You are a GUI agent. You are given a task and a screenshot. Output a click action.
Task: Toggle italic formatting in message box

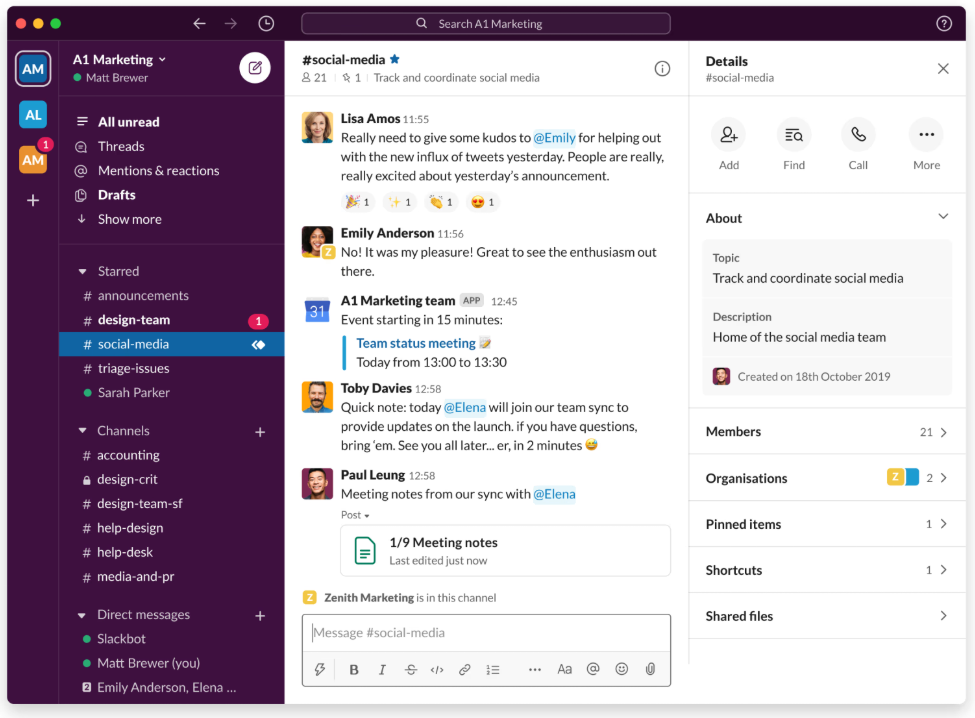click(382, 670)
